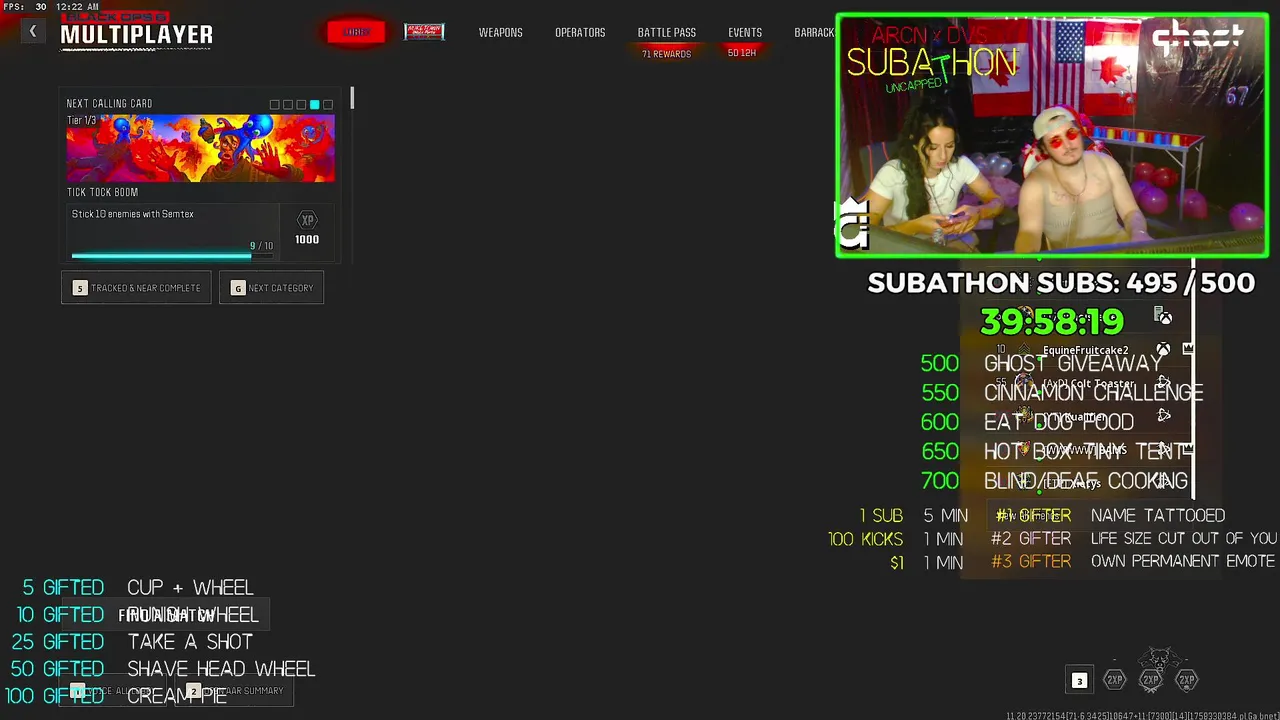The height and width of the screenshot is (720, 1280).
Task: Click the challenge panel scrollbar
Action: 352,99
